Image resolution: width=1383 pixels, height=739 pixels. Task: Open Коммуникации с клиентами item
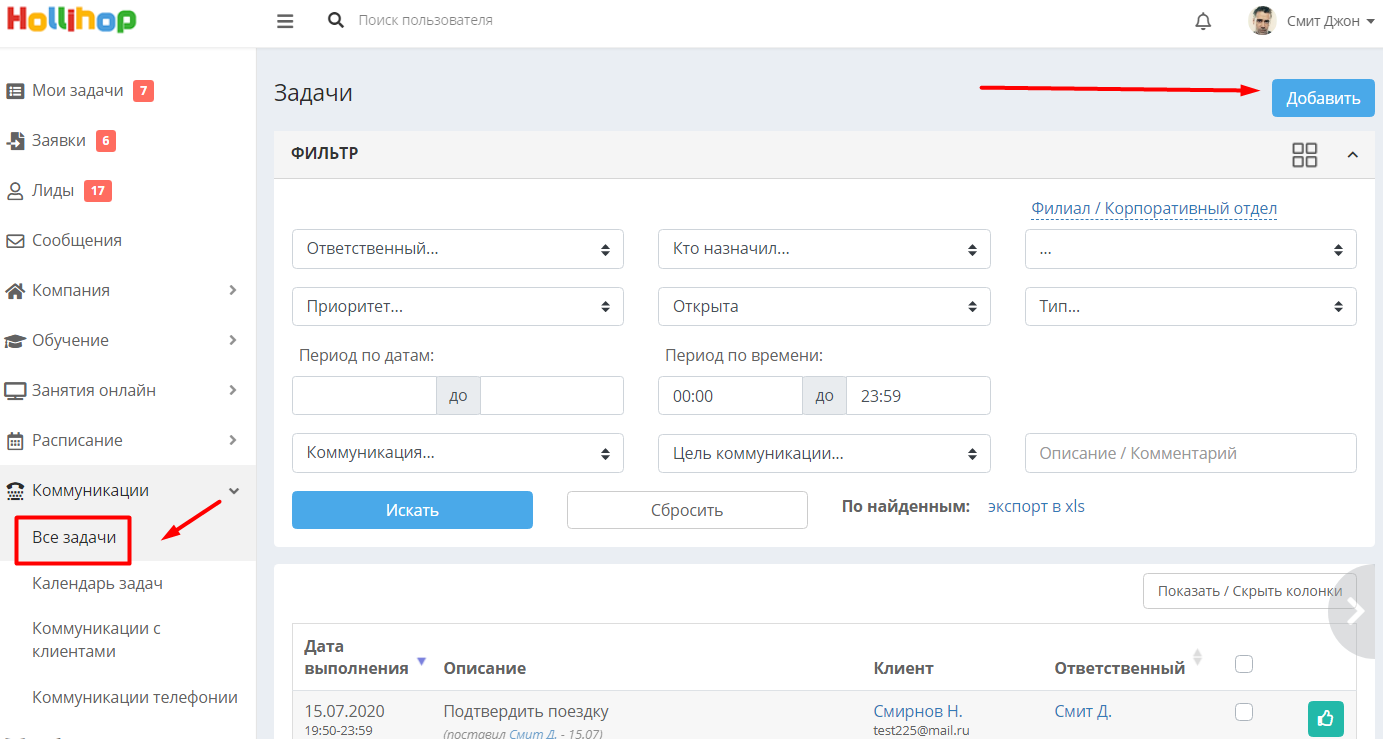[x=96, y=640]
